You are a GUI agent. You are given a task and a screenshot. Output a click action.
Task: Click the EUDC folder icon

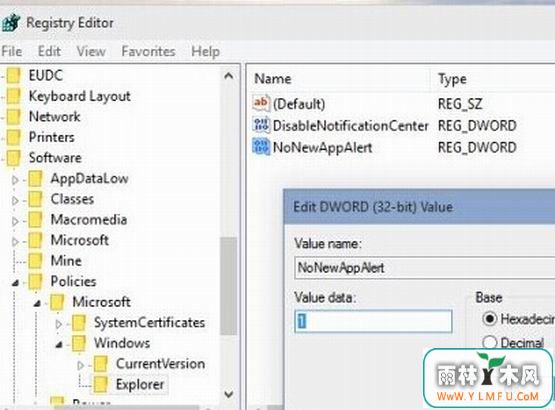coord(13,75)
